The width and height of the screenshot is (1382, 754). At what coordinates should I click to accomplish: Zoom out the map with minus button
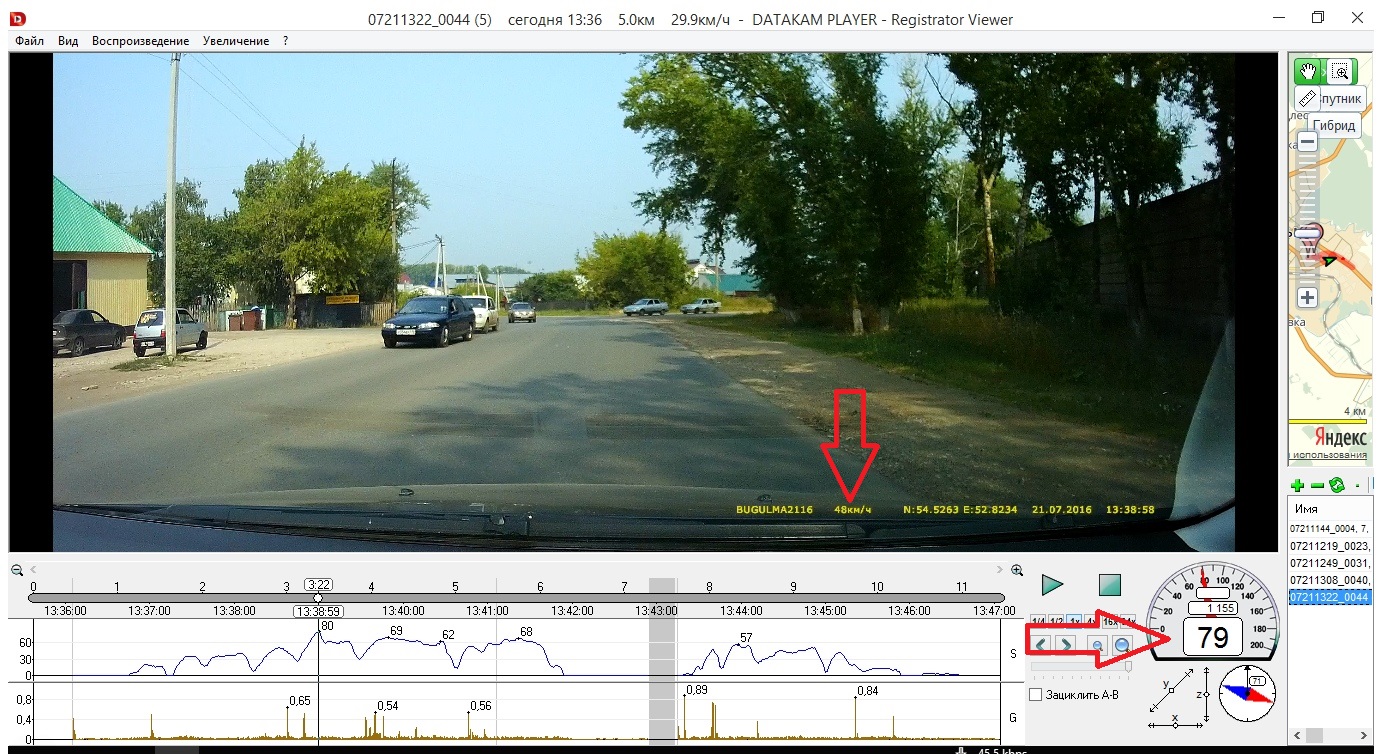pos(1307,142)
